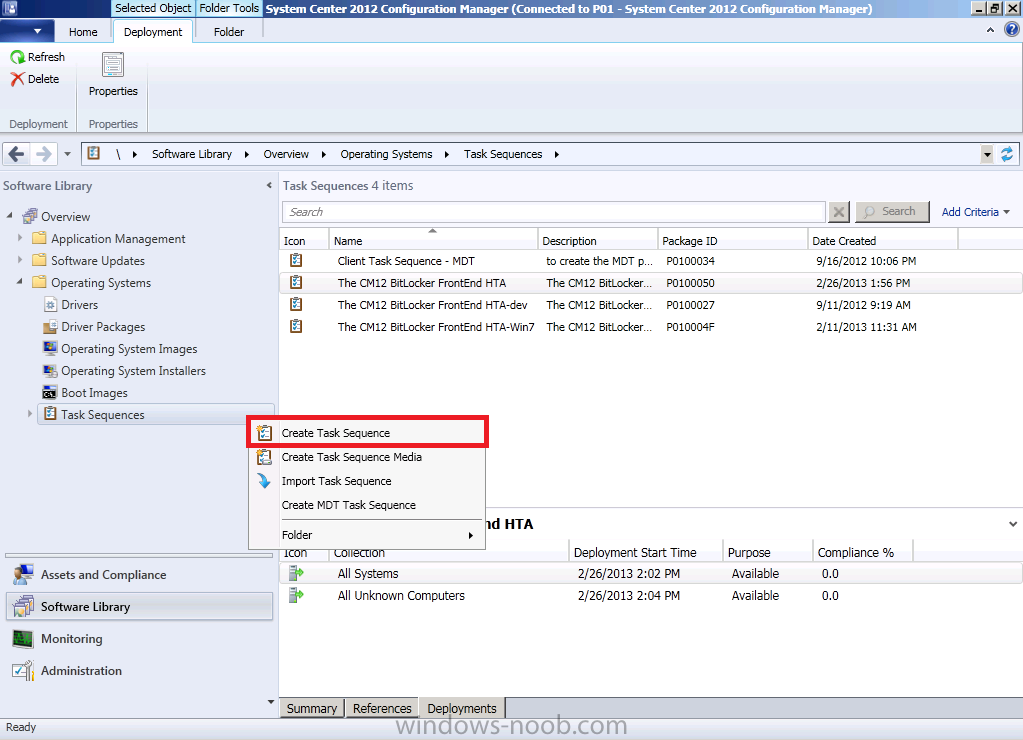The height and width of the screenshot is (740, 1023).
Task: Click Operating Systems in the breadcrumb
Action: pos(386,154)
